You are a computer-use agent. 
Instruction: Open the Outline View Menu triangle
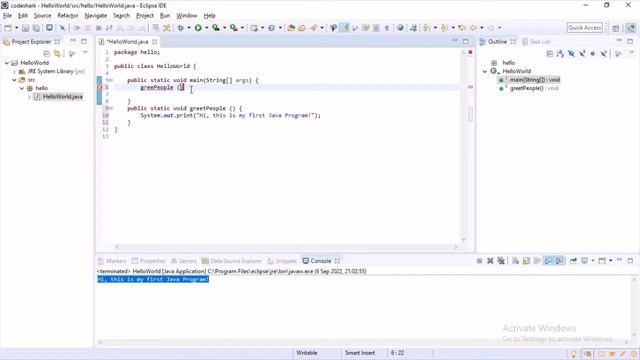[x=631, y=53]
